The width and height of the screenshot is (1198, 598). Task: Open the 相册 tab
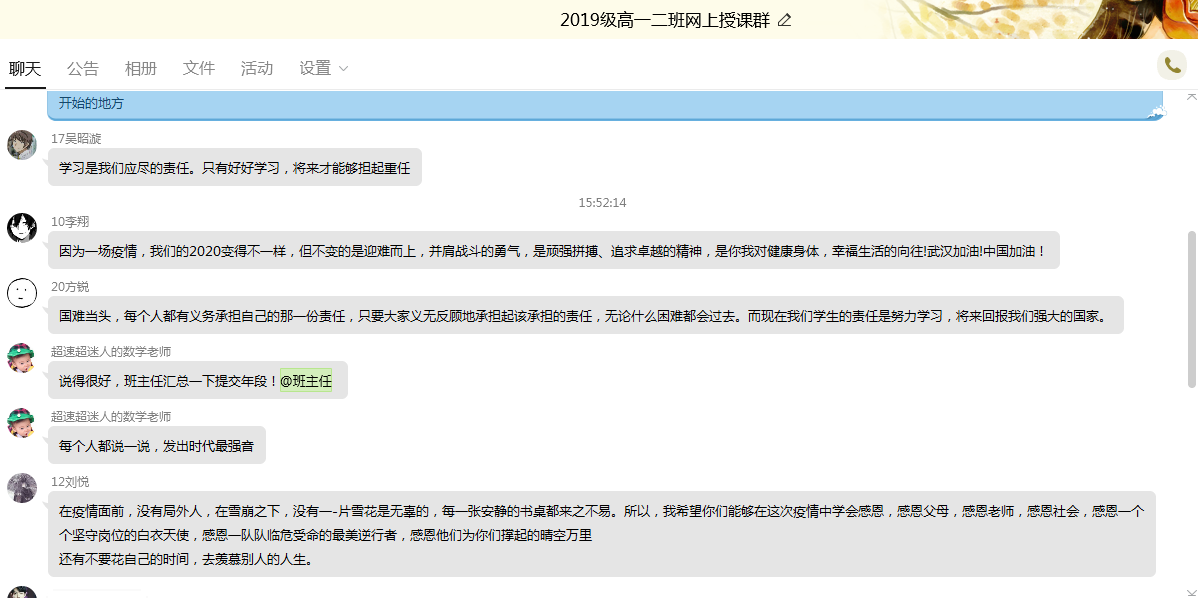pyautogui.click(x=141, y=69)
